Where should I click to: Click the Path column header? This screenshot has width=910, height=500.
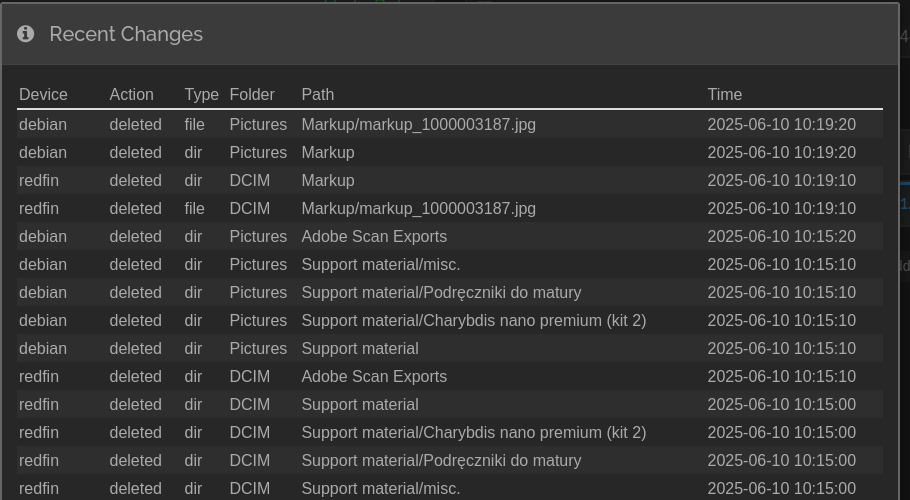[x=317, y=95]
